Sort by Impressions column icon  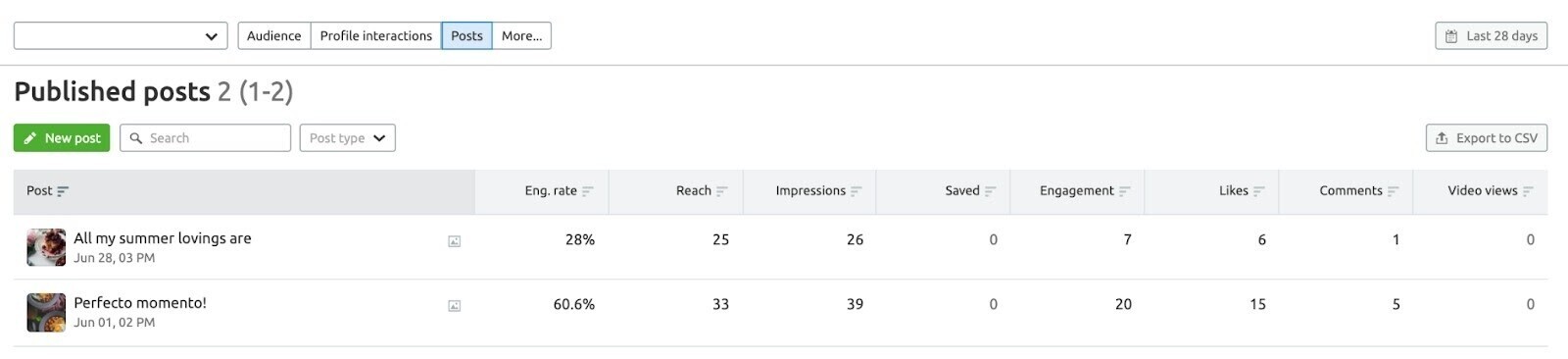coord(856,191)
